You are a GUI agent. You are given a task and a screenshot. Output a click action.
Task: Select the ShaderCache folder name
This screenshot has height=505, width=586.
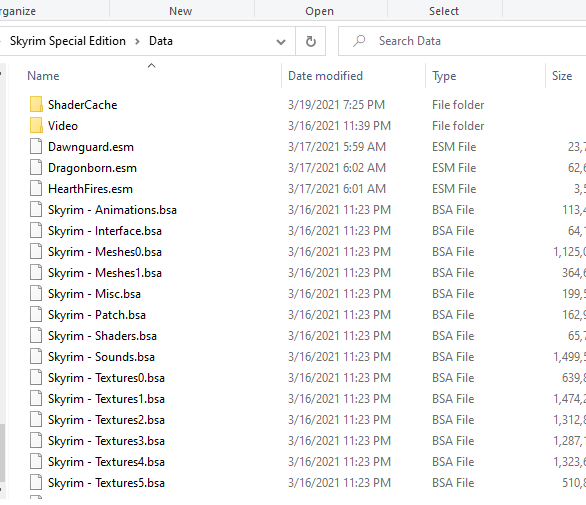(x=83, y=105)
